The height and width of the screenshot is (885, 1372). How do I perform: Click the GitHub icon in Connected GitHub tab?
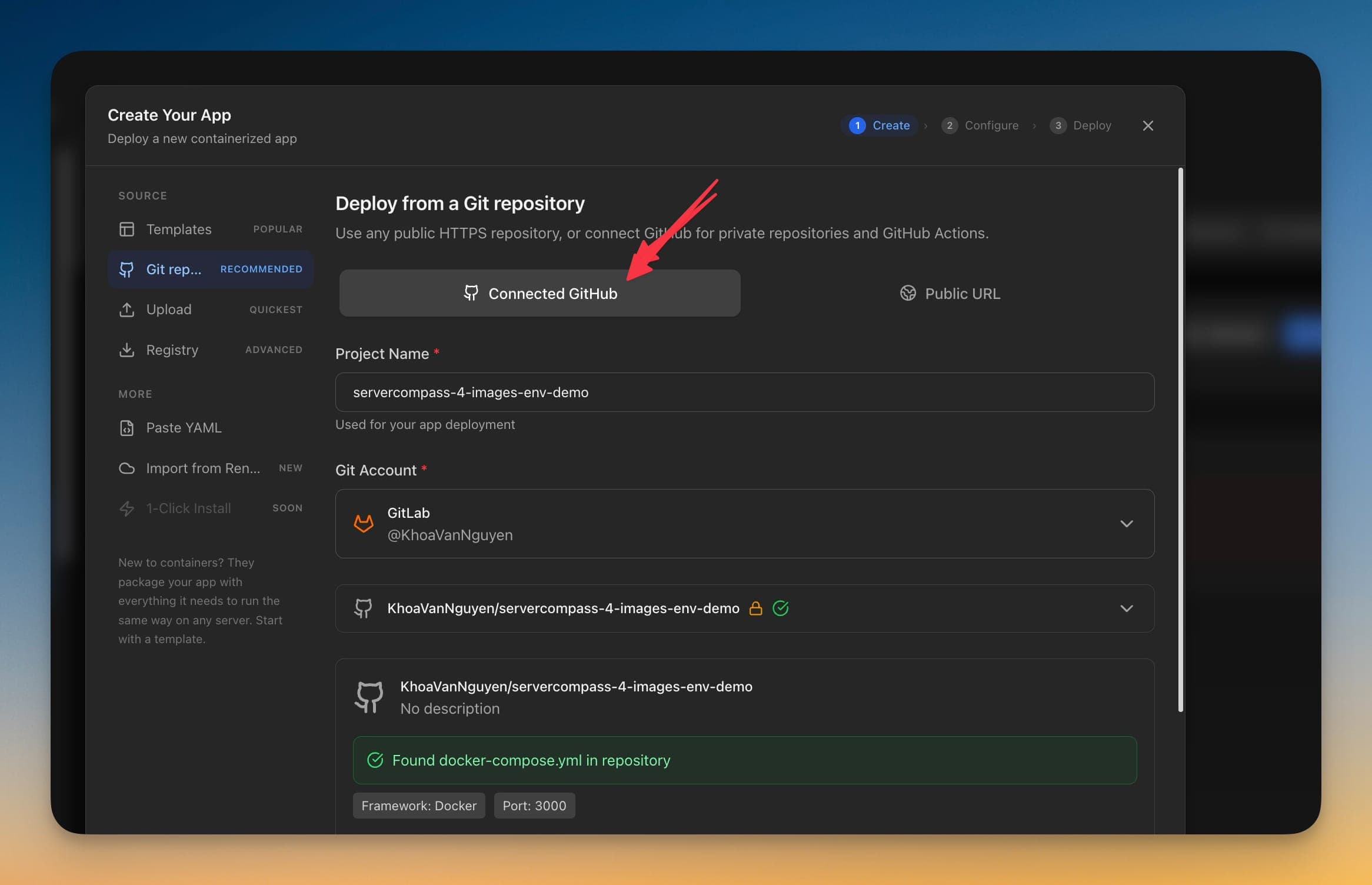pos(471,293)
